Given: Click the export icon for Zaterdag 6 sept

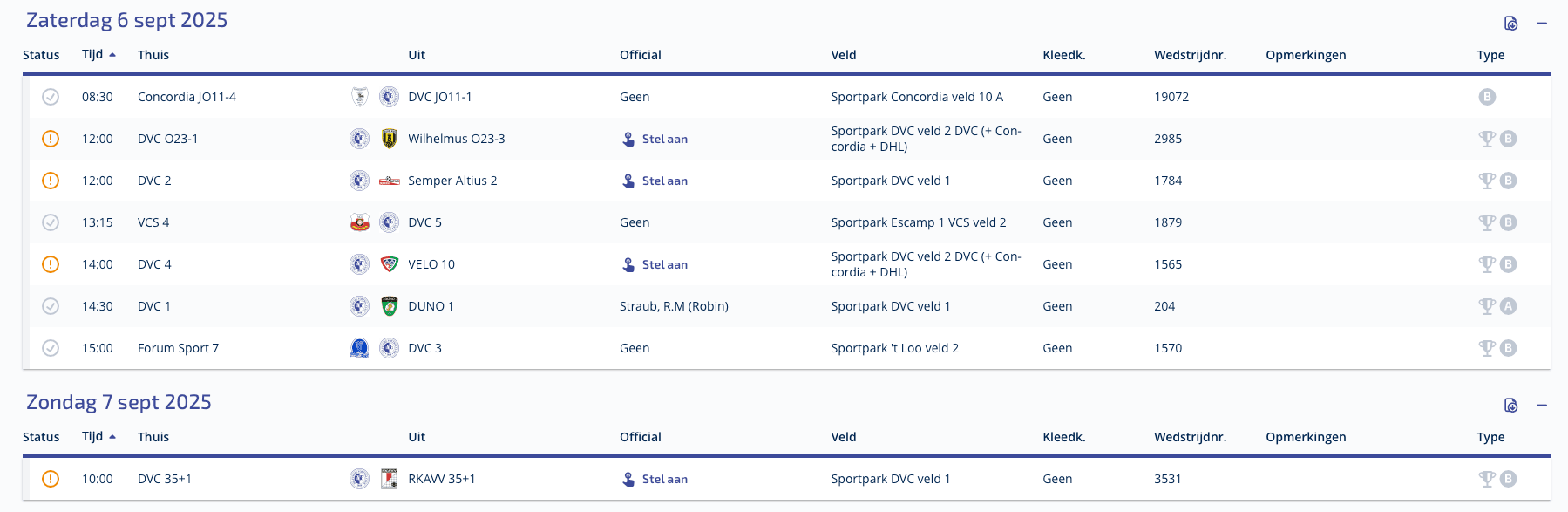Looking at the screenshot, I should (x=1510, y=24).
